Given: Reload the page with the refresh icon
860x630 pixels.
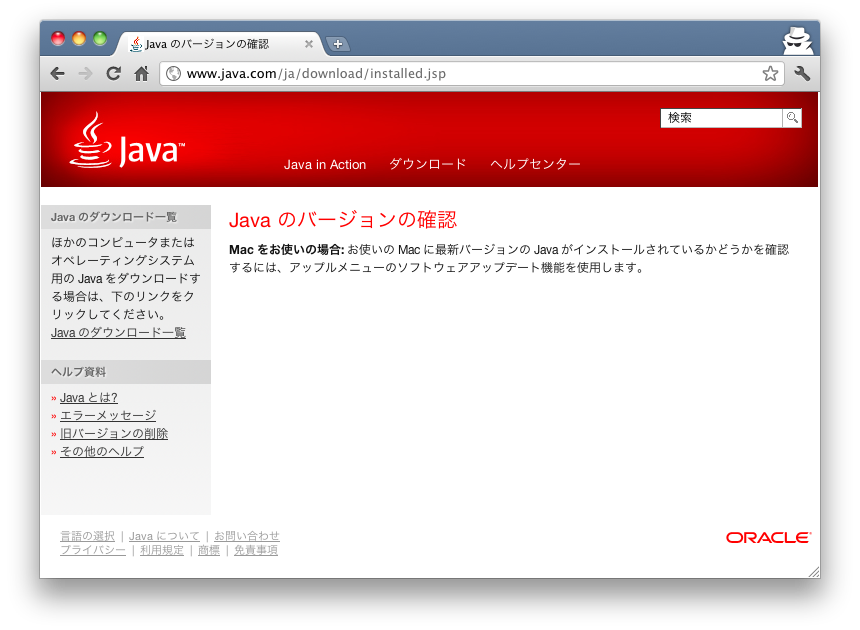Looking at the screenshot, I should (114, 73).
